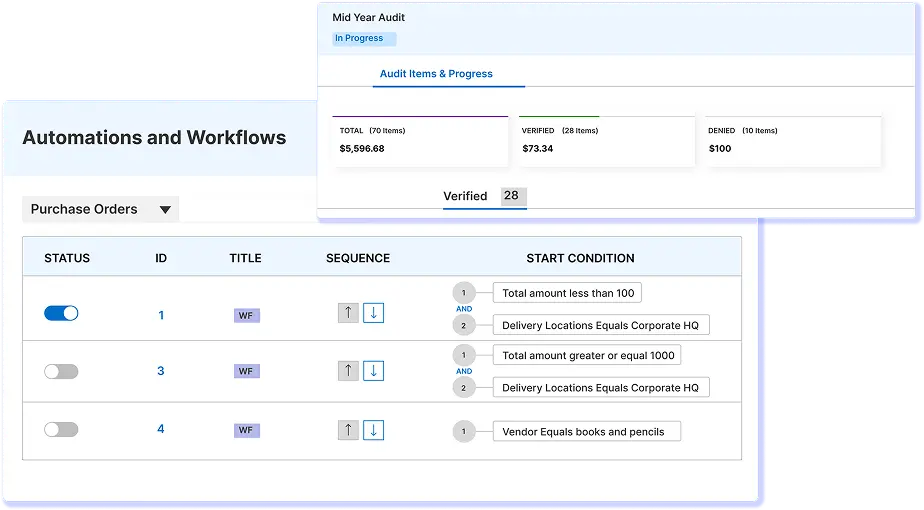
Task: Enable the workflow 4 status toggle
Action: tap(61, 429)
